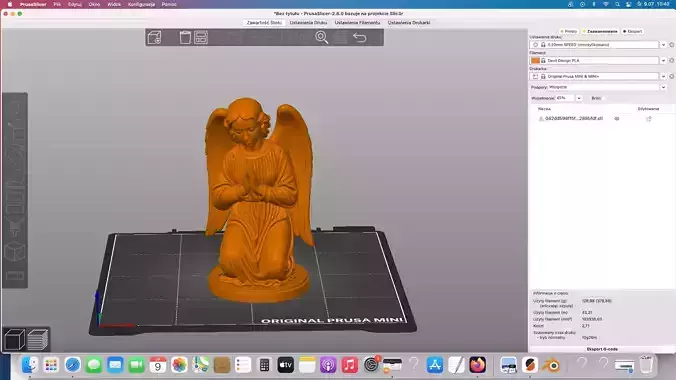This screenshot has height=380, width=676.
Task: Click the Arrange toolbar icon
Action: tap(201, 38)
